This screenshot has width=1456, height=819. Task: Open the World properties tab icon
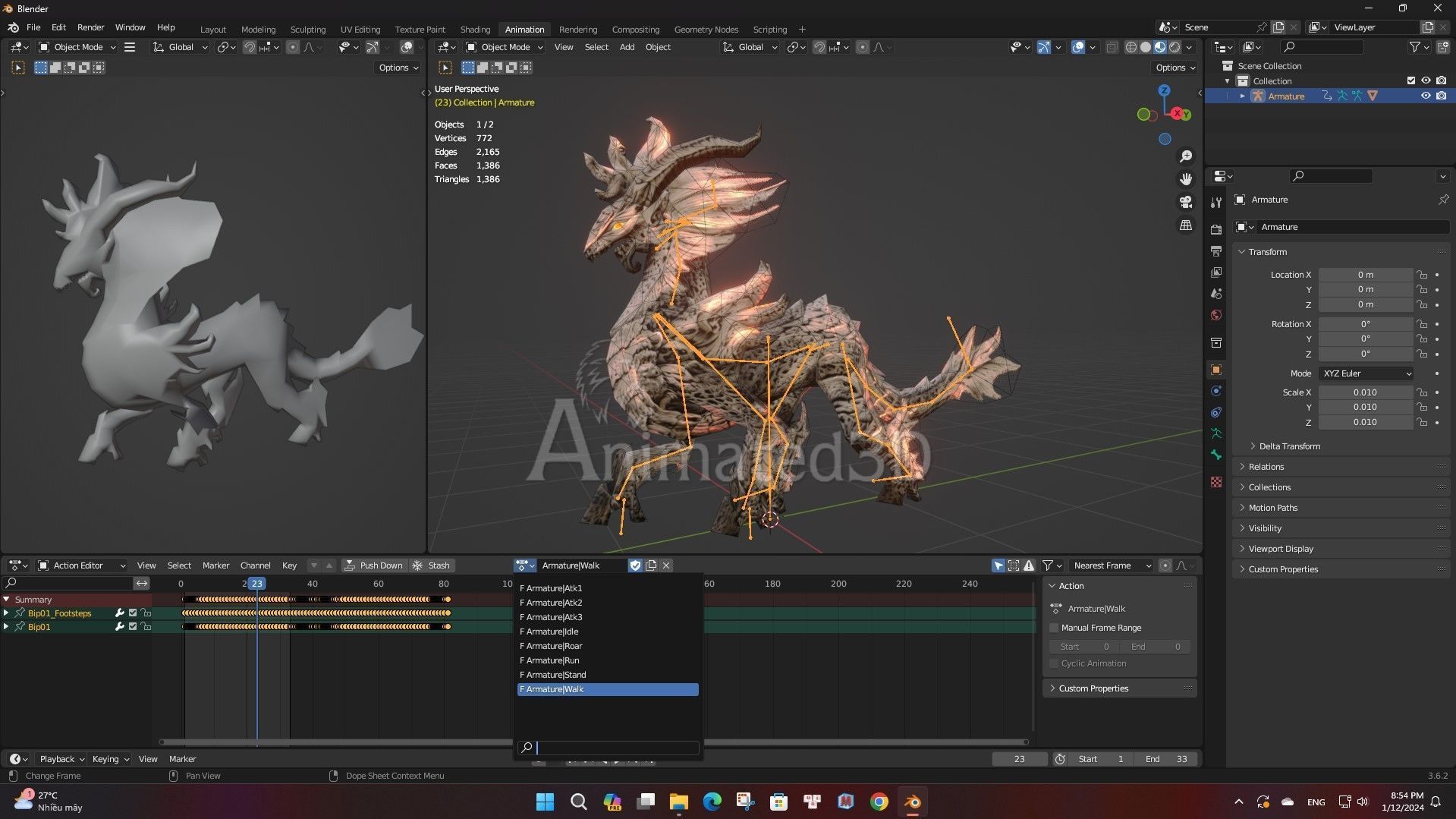click(1216, 314)
